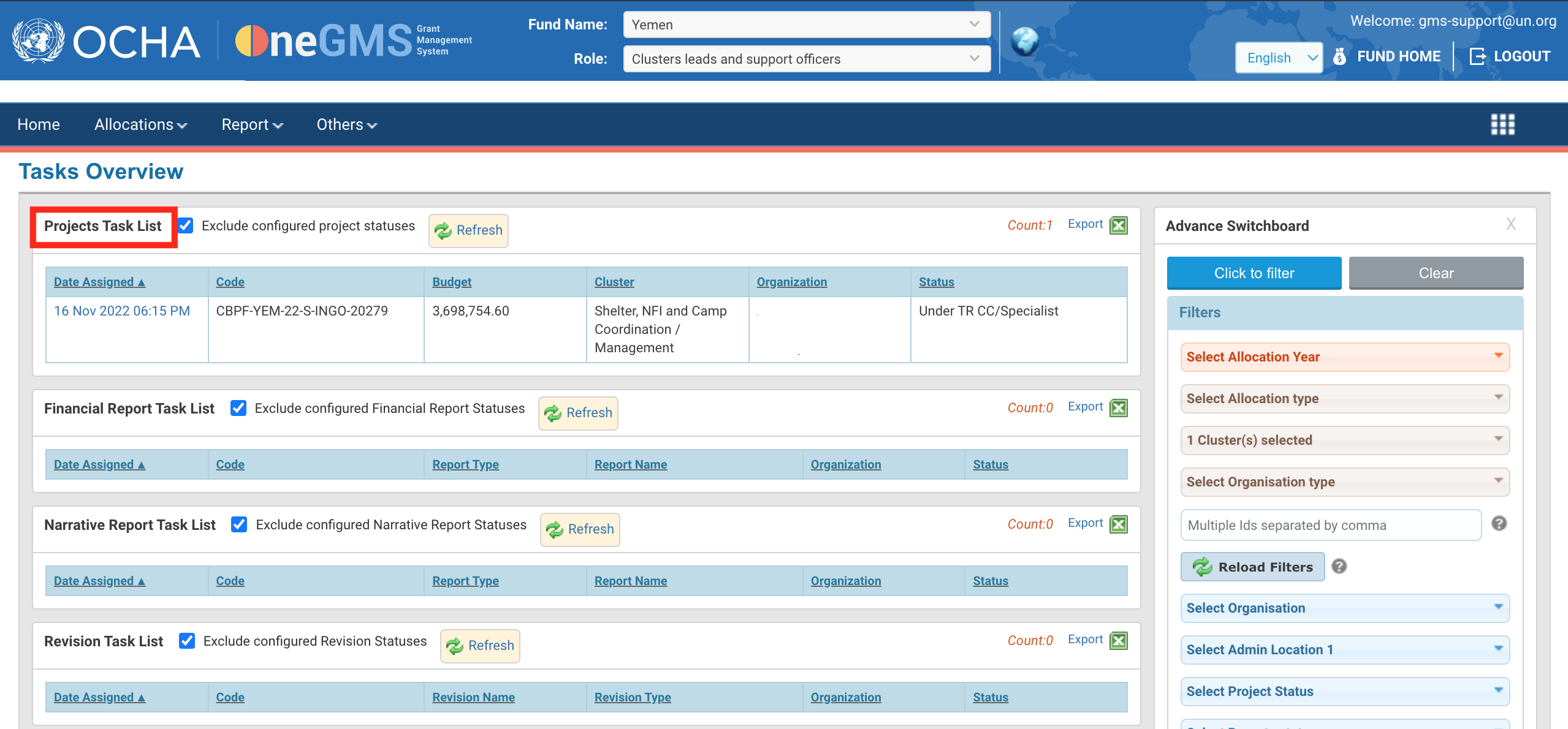The image size is (1568, 729).
Task: Click the FUND HOME link
Action: pos(1398,56)
